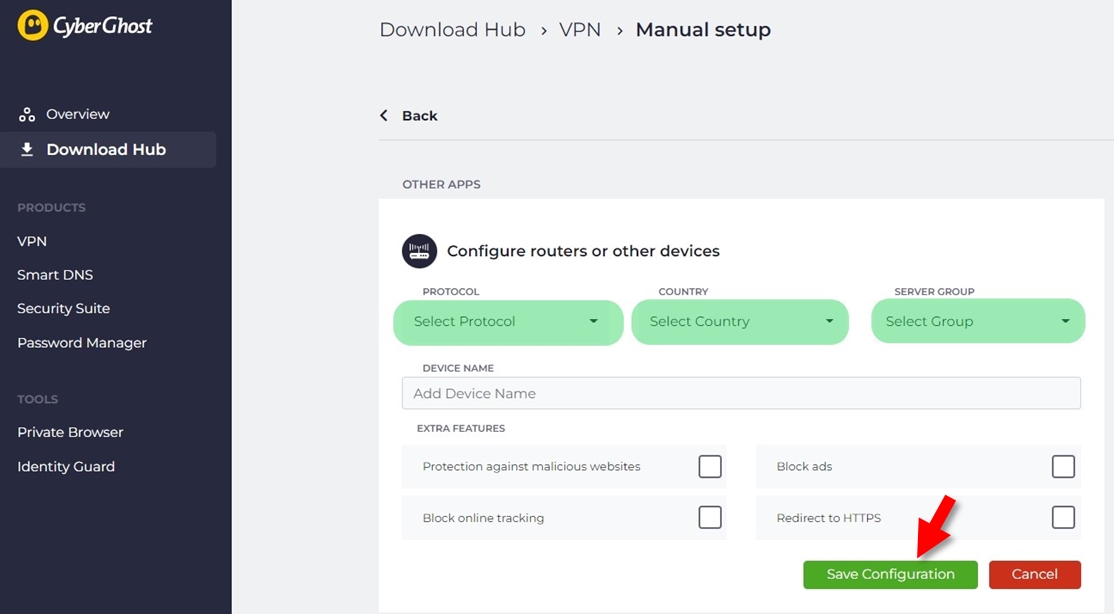This screenshot has width=1114, height=614.
Task: Click Download Hub in the breadcrumb
Action: (x=453, y=30)
